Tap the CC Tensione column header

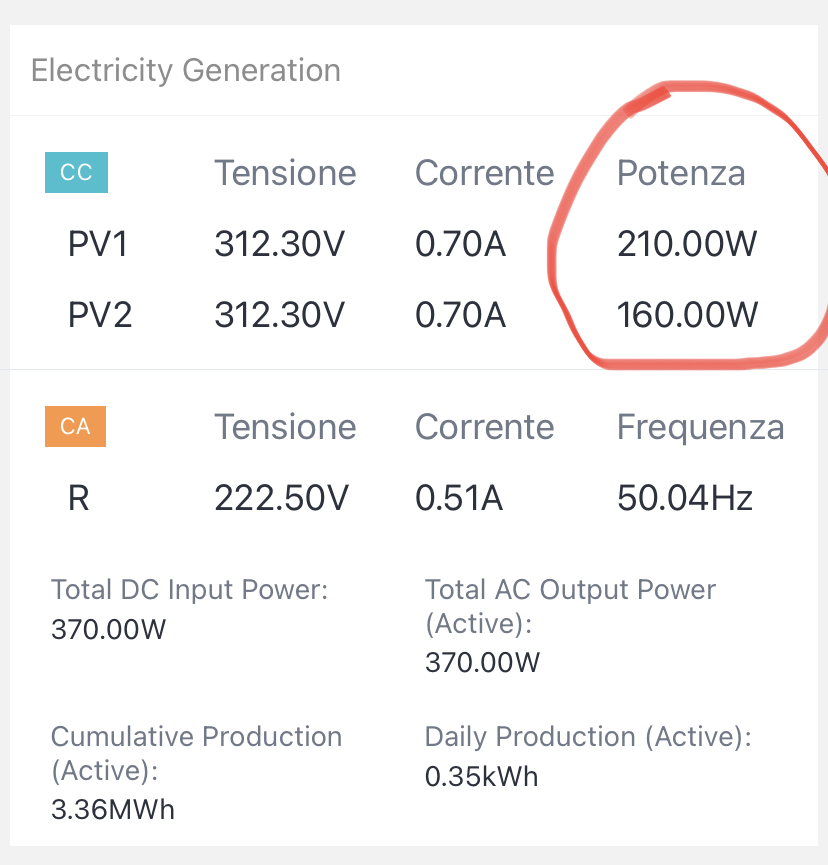(x=285, y=173)
